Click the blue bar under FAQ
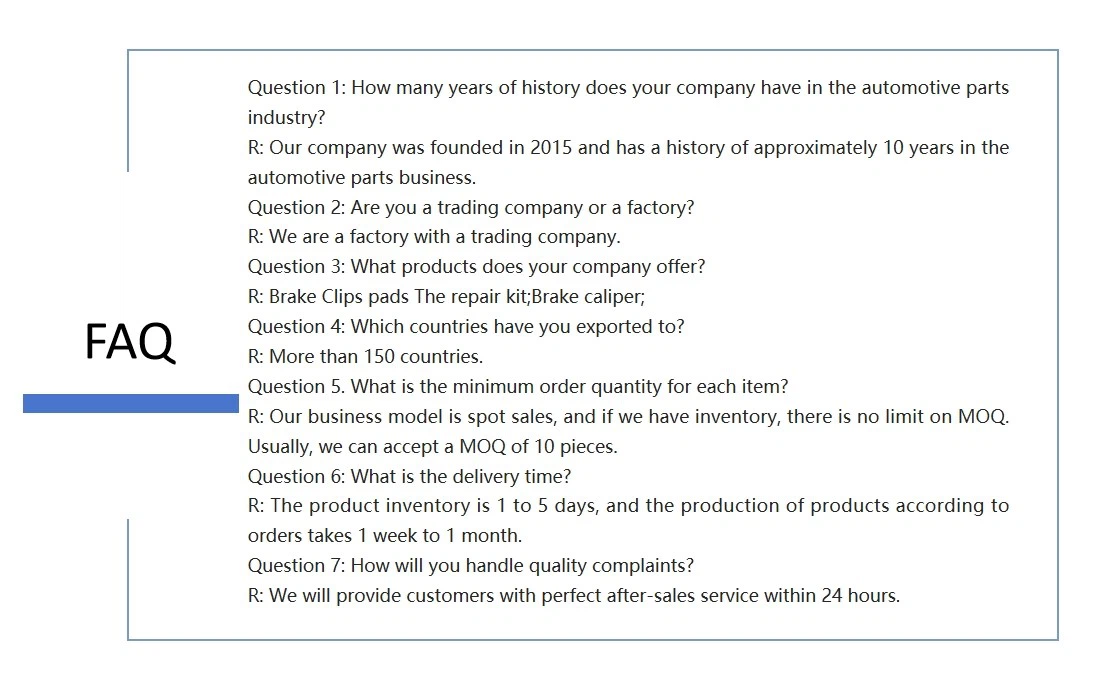 (x=131, y=403)
